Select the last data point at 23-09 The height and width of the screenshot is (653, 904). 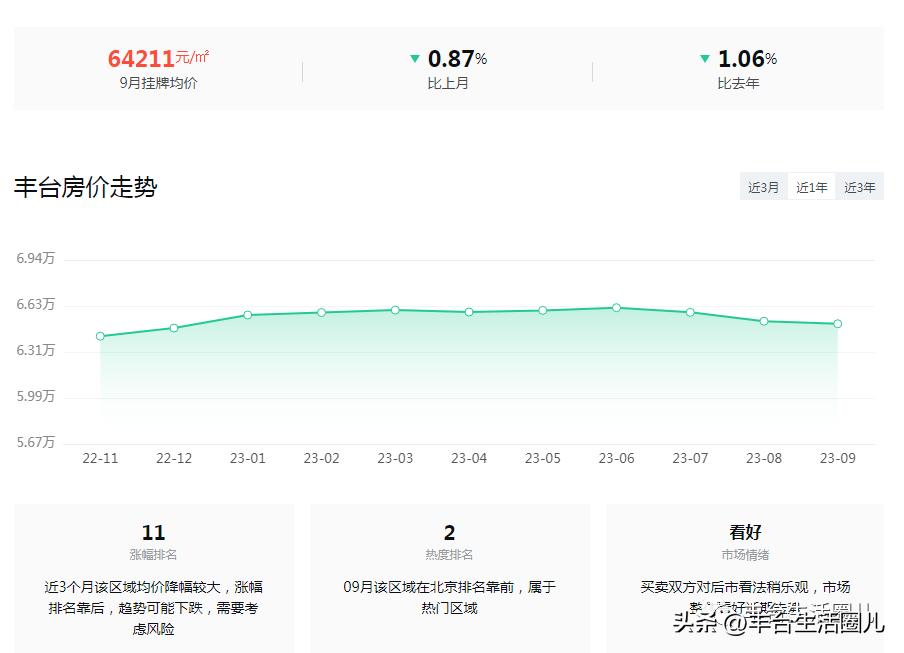[x=836, y=324]
